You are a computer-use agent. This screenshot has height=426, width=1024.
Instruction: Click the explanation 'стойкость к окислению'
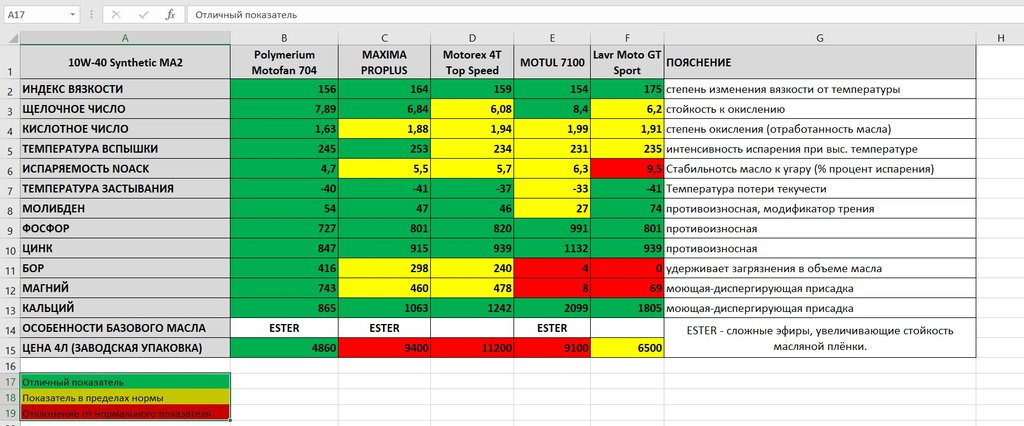point(820,109)
